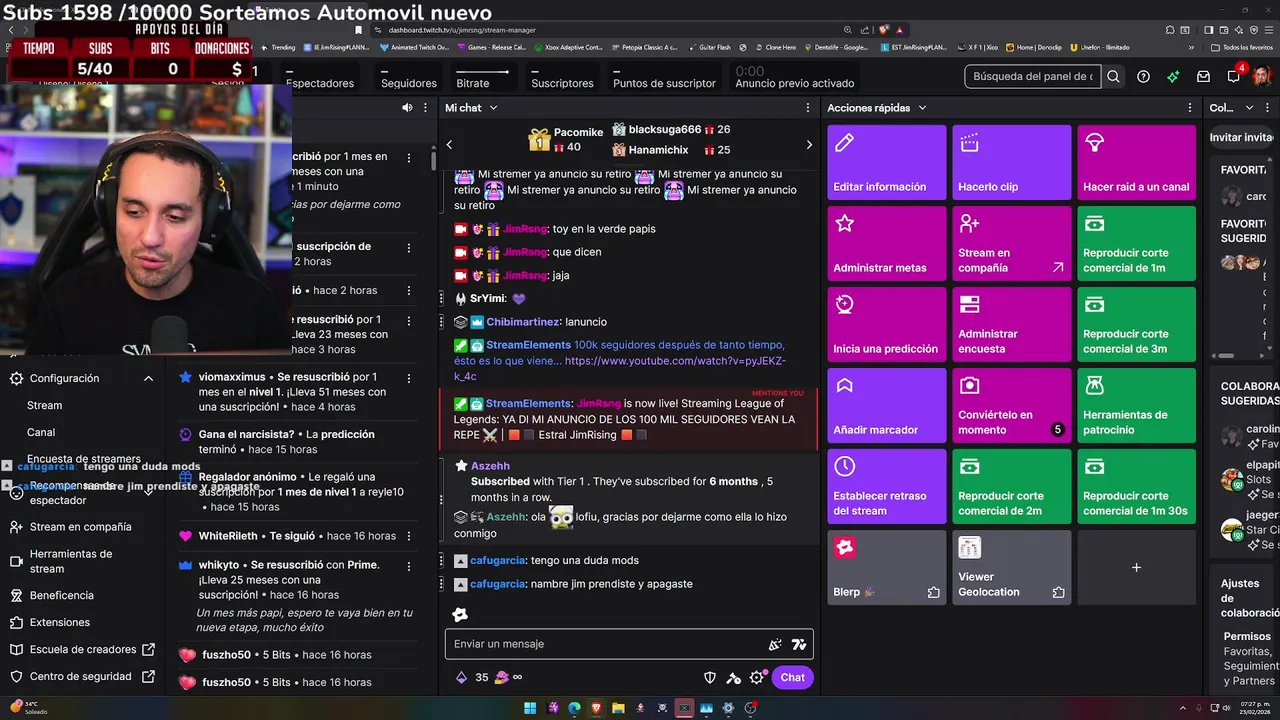The width and height of the screenshot is (1280, 720).
Task: Run Reproducir corte comercial de 1m 30s
Action: click(x=1136, y=486)
